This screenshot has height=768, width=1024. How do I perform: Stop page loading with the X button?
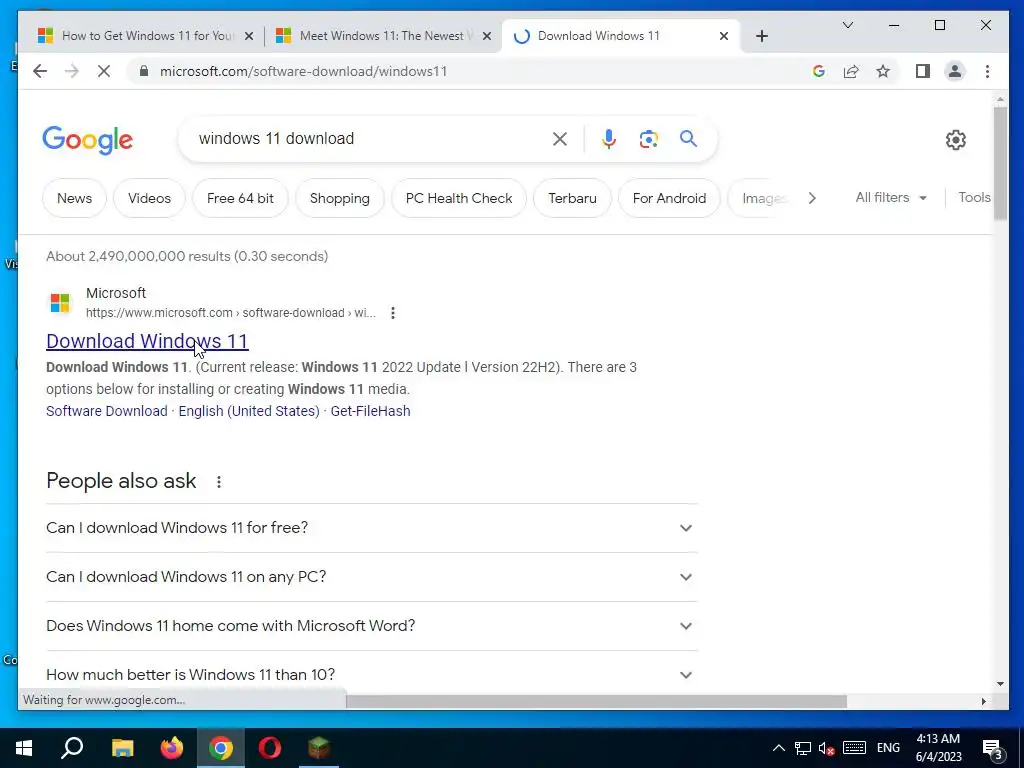104,71
